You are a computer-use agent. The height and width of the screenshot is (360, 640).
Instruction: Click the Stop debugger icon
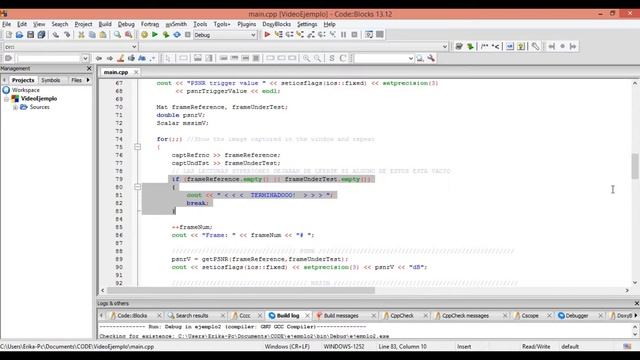[354, 35]
